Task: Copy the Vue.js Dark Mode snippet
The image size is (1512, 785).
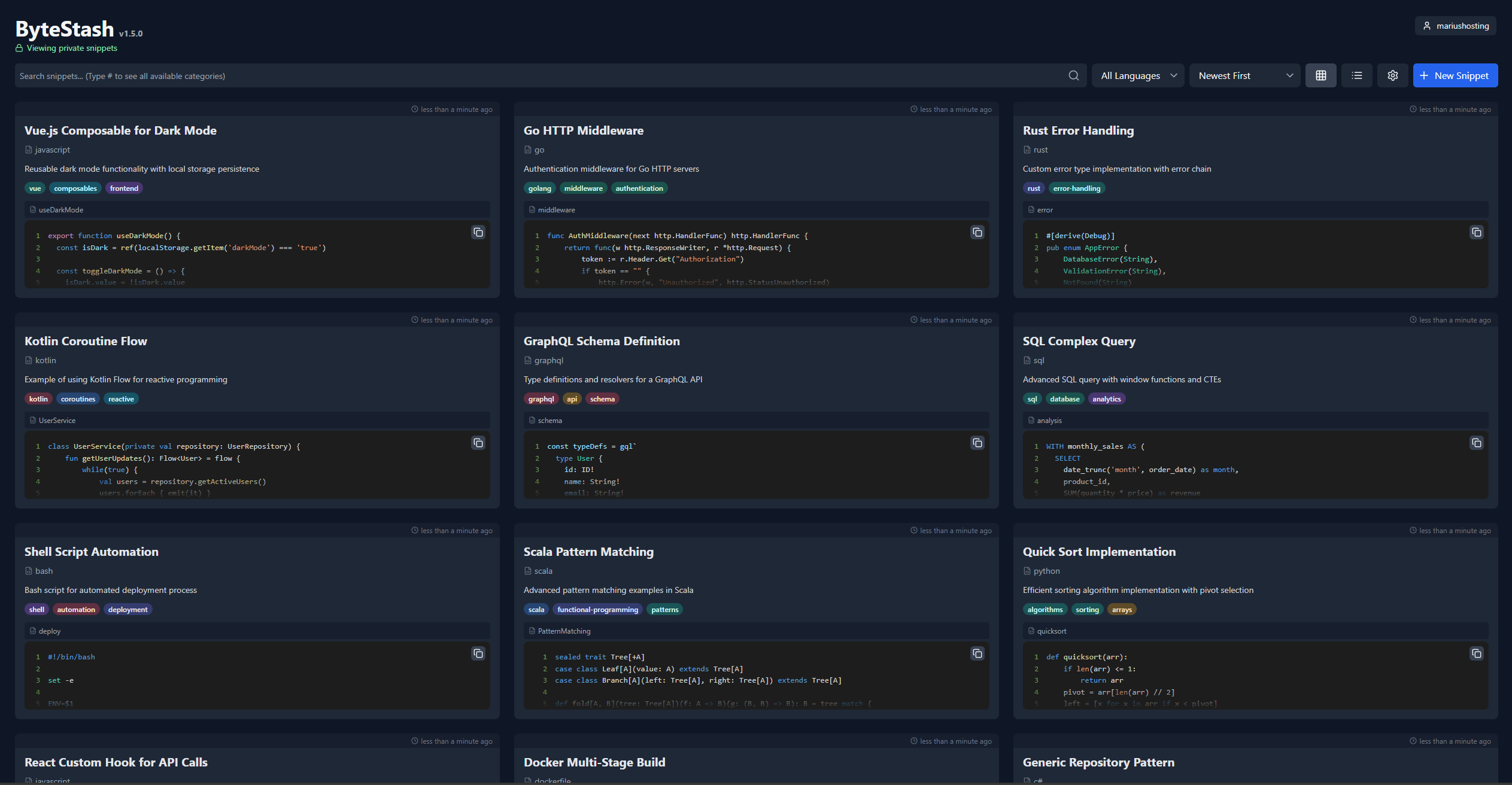Action: point(479,232)
